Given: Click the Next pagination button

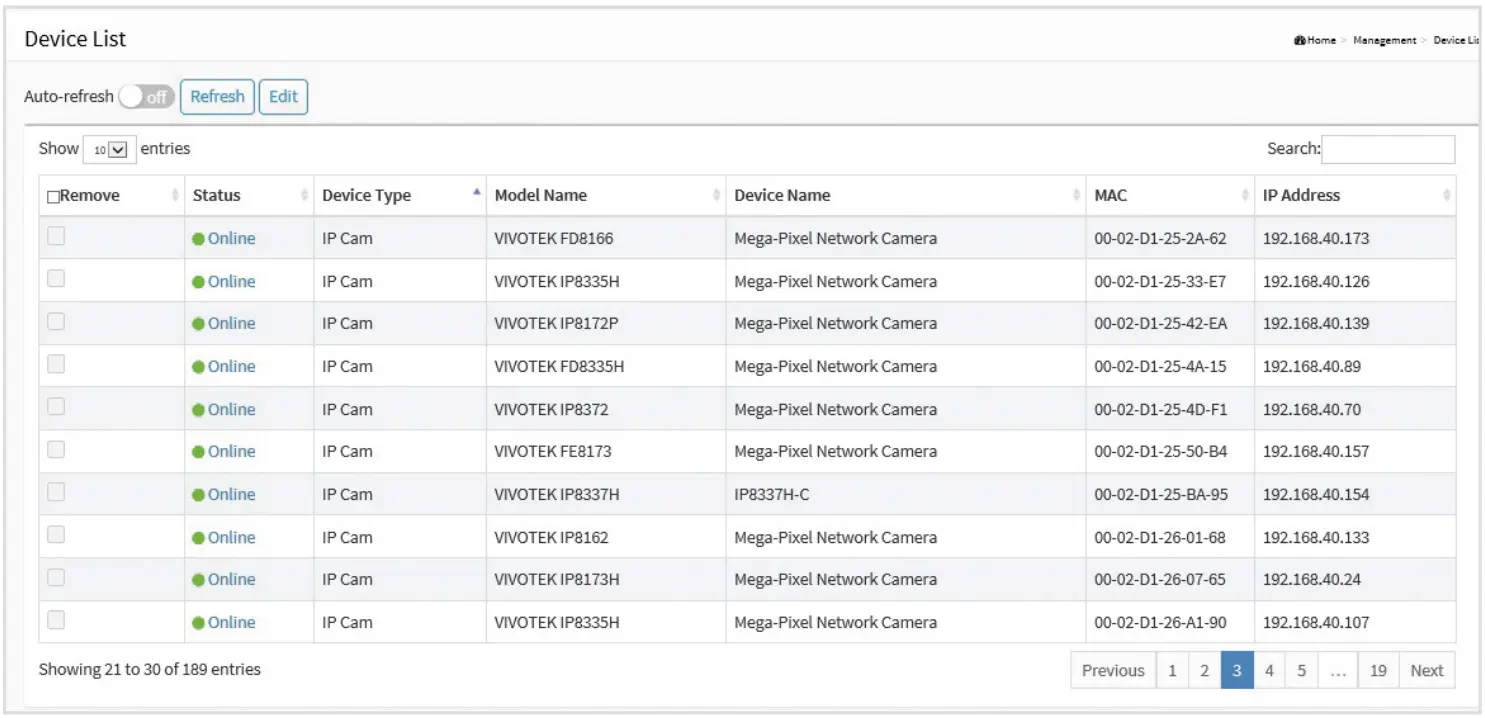Looking at the screenshot, I should [1426, 671].
